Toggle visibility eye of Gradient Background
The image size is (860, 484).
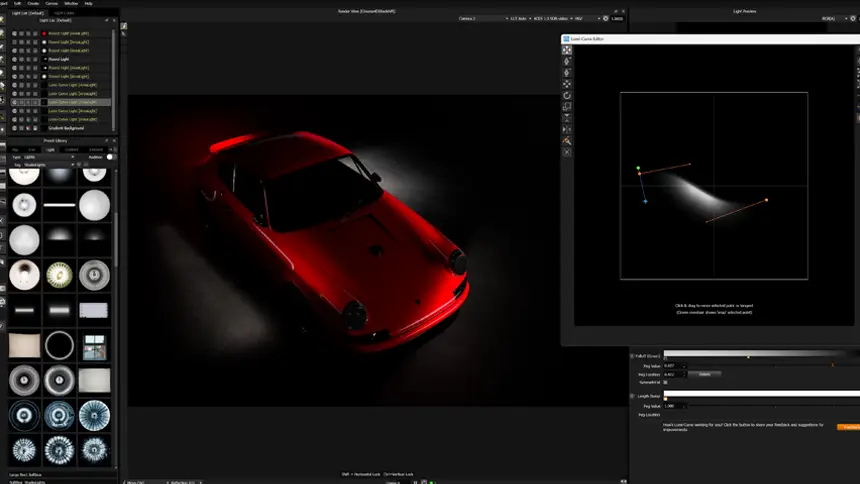coord(14,128)
